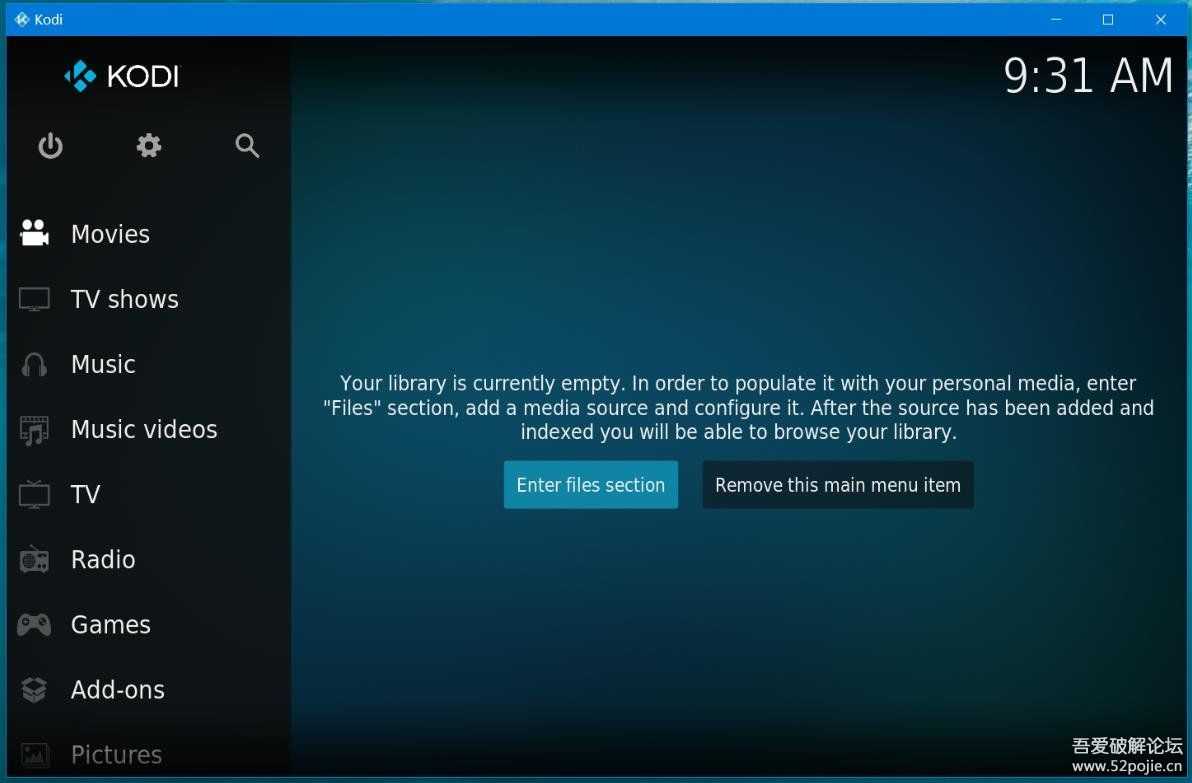
Task: Click the 9:31 AM clock display
Action: coord(1087,76)
